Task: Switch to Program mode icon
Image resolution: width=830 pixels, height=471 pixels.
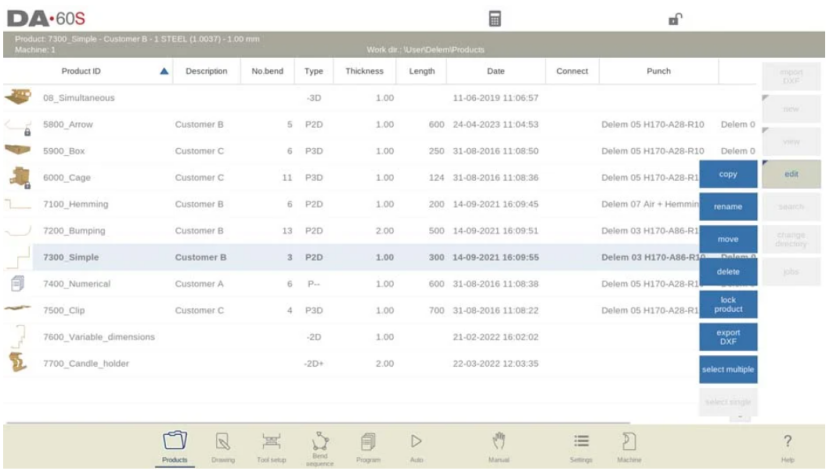Action: (x=368, y=445)
